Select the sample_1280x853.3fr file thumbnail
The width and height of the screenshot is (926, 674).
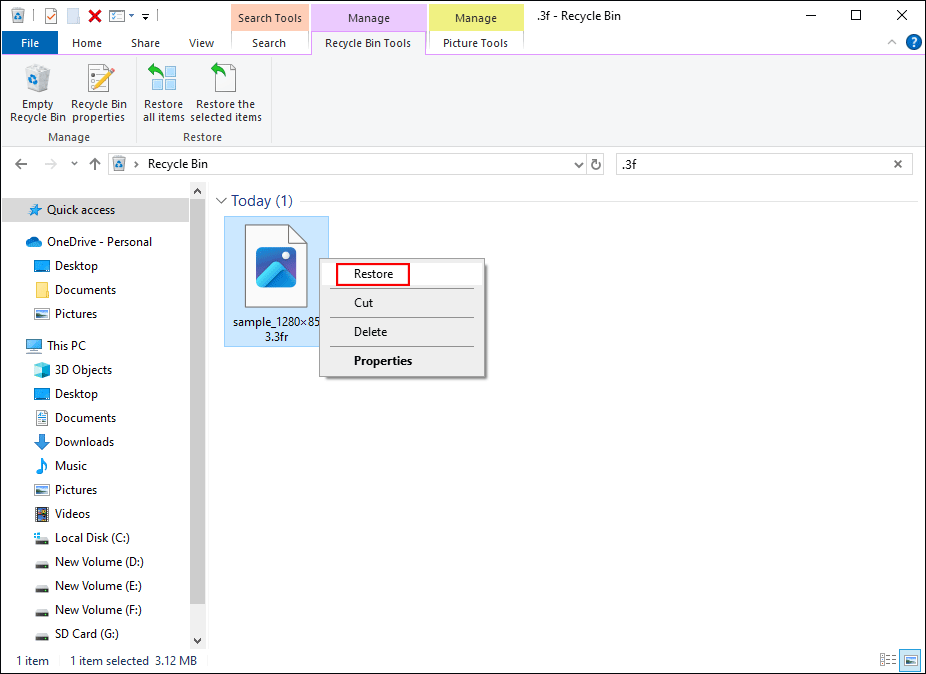click(276, 267)
